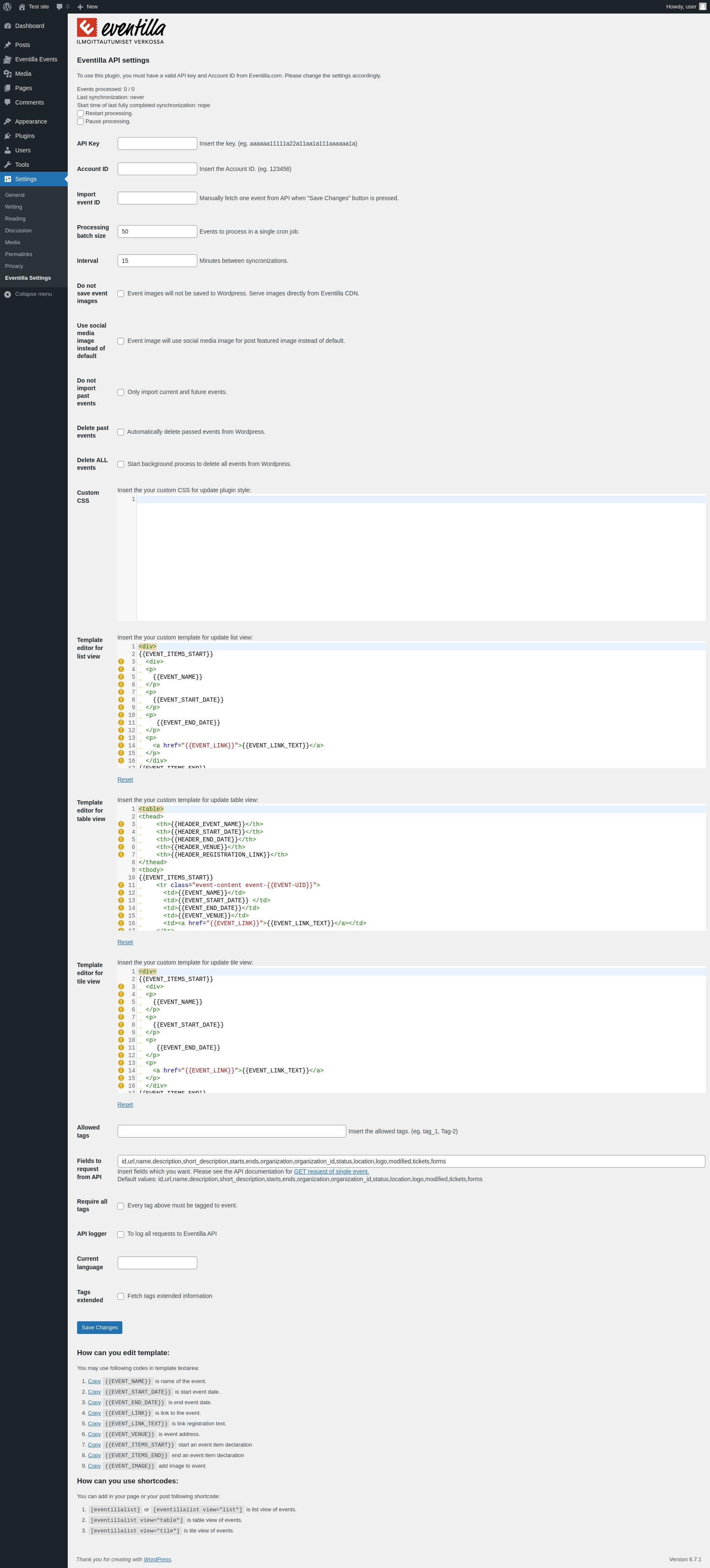710x1568 pixels.
Task: Tick the Delete past events checkbox
Action: pyautogui.click(x=121, y=432)
